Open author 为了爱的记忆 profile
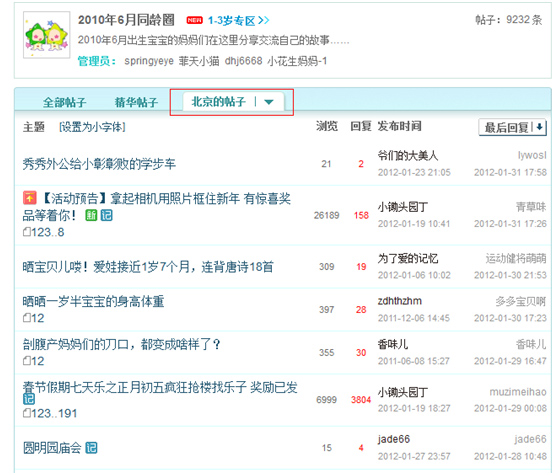The height and width of the screenshot is (475, 558). (408, 258)
